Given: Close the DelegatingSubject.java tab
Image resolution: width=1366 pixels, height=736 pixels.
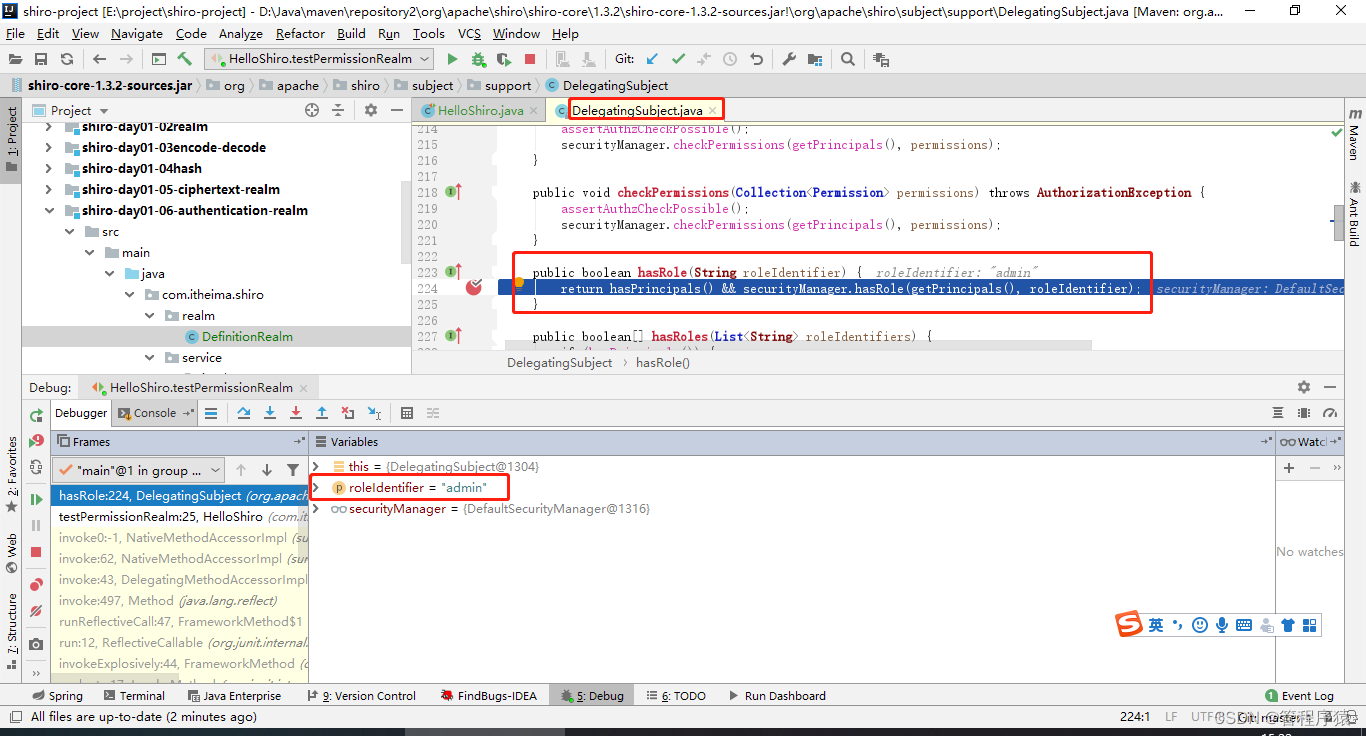Looking at the screenshot, I should (713, 111).
